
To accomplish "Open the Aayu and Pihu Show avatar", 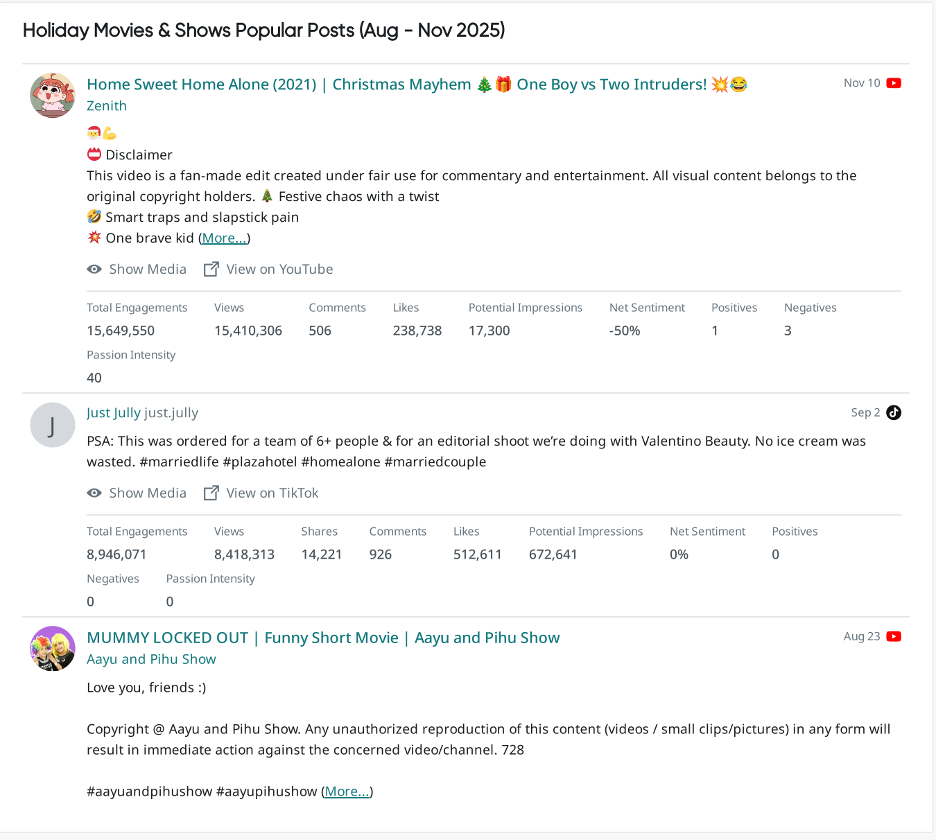I will (x=52, y=648).
